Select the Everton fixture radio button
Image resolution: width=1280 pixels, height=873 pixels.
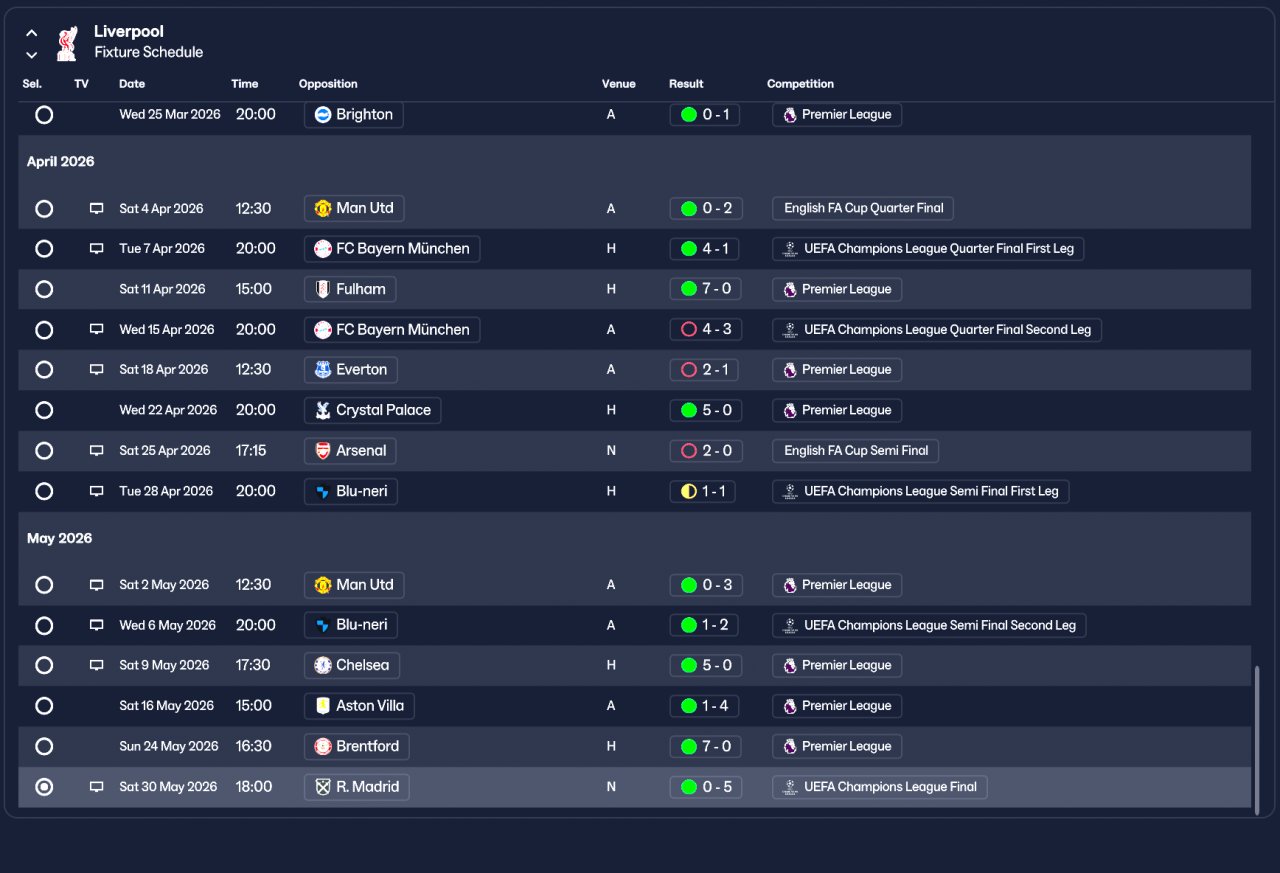pyautogui.click(x=44, y=370)
